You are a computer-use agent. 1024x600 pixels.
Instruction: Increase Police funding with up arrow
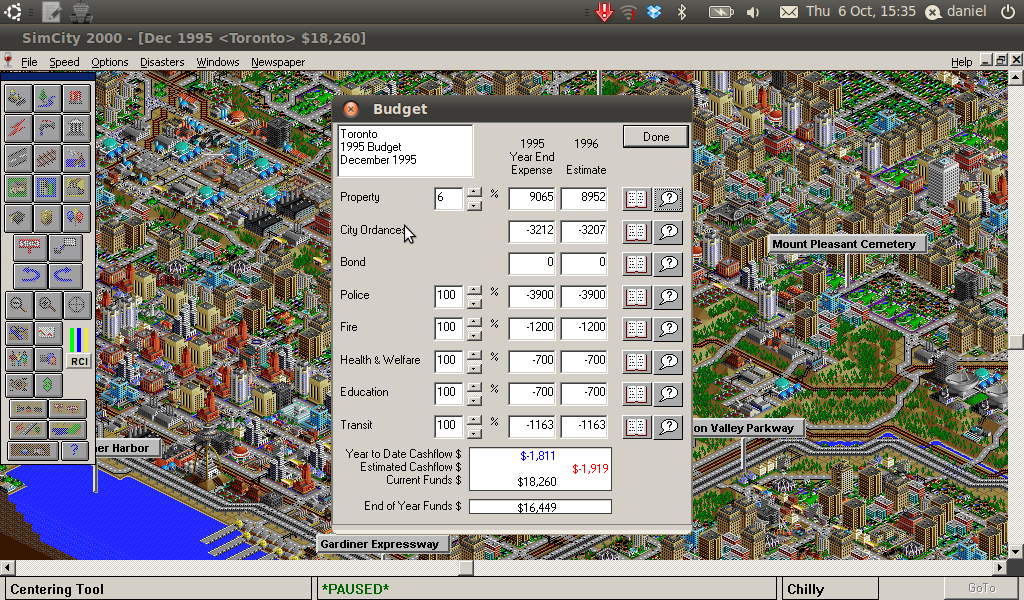[x=475, y=290]
